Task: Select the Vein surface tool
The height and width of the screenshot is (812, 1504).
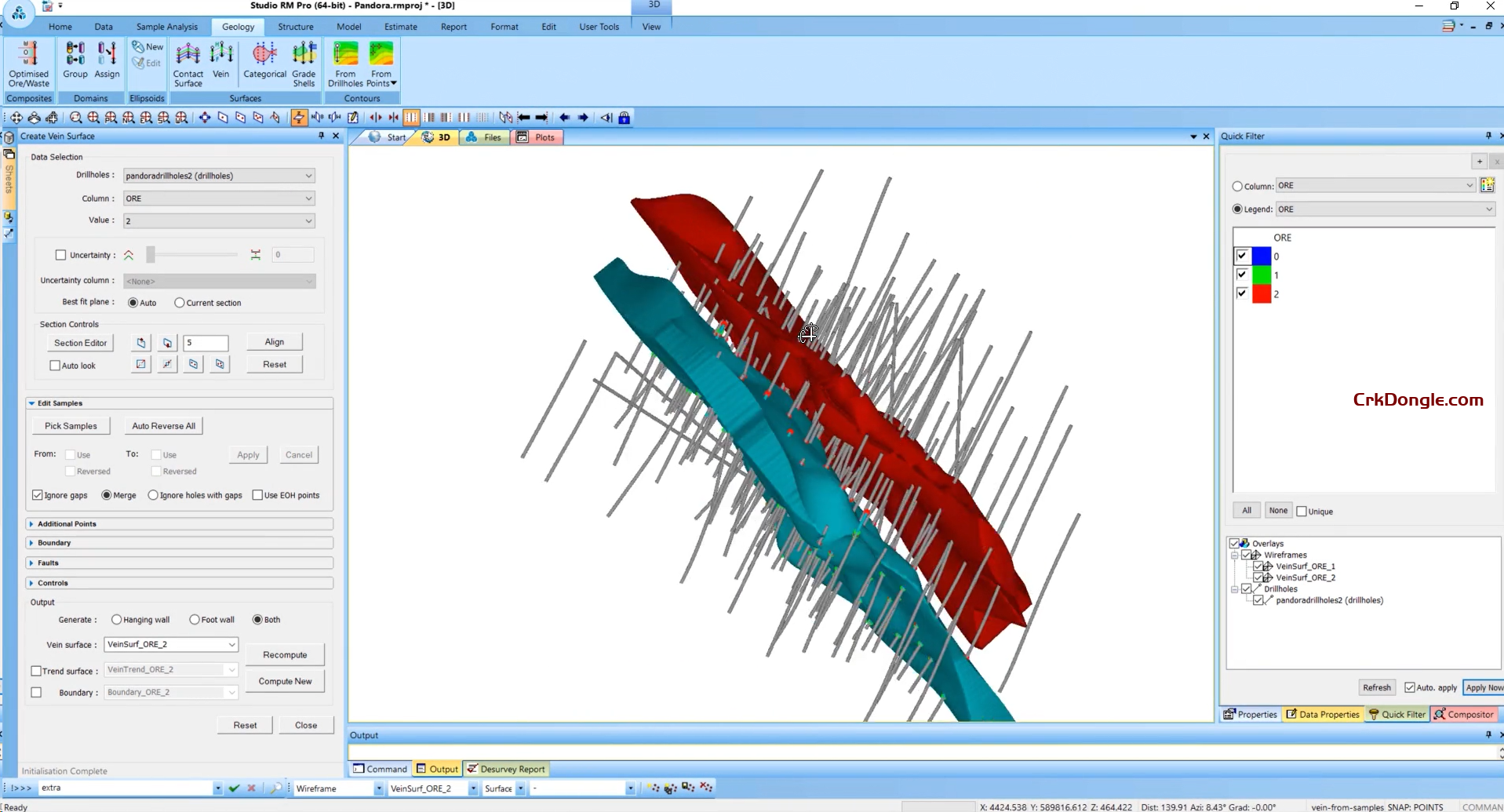Action: click(221, 60)
